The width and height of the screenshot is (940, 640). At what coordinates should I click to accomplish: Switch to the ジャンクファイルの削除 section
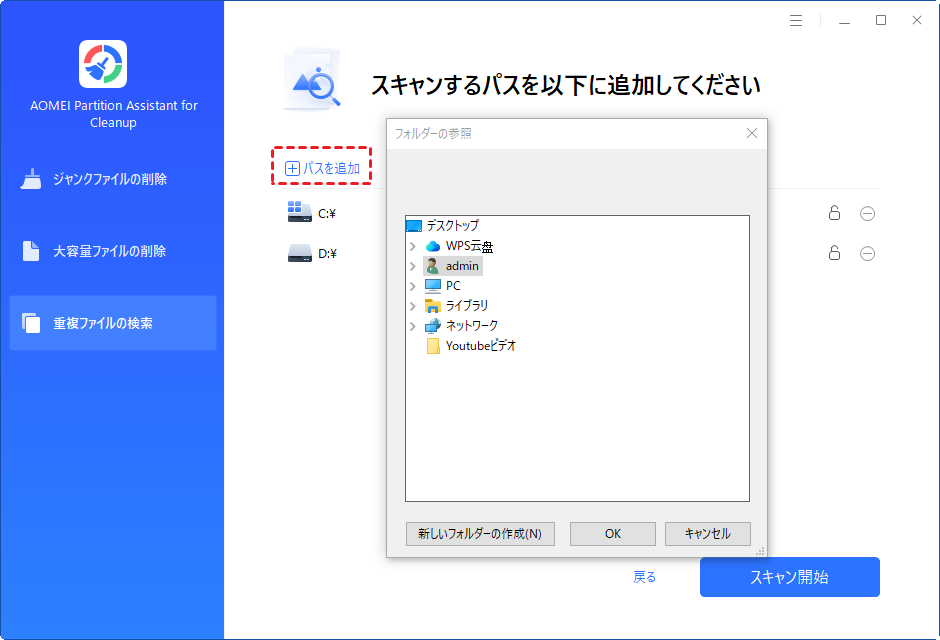112,180
